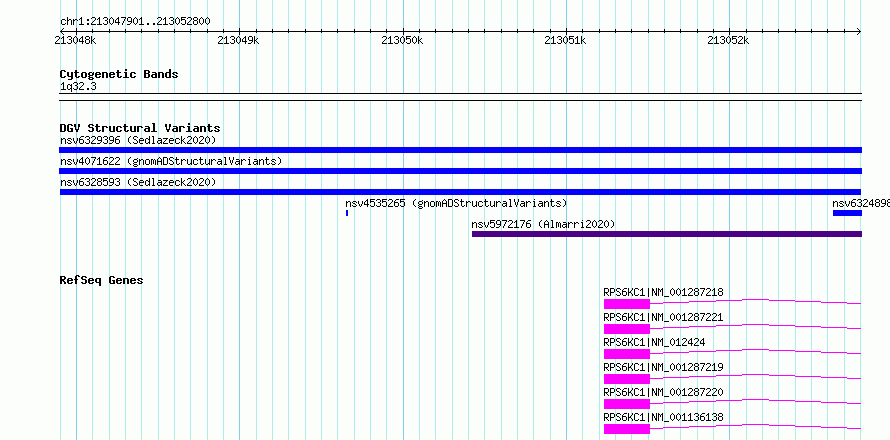Select the blue bar under nsv6328593

pos(460,192)
